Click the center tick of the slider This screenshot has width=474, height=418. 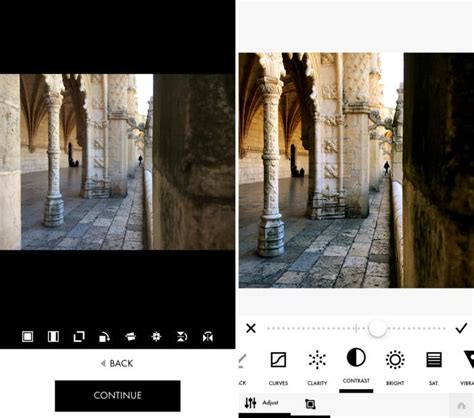tap(356, 328)
